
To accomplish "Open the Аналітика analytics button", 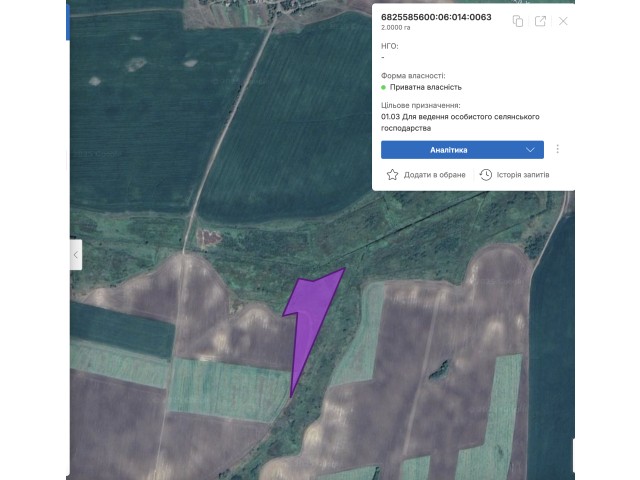I will pyautogui.click(x=462, y=150).
